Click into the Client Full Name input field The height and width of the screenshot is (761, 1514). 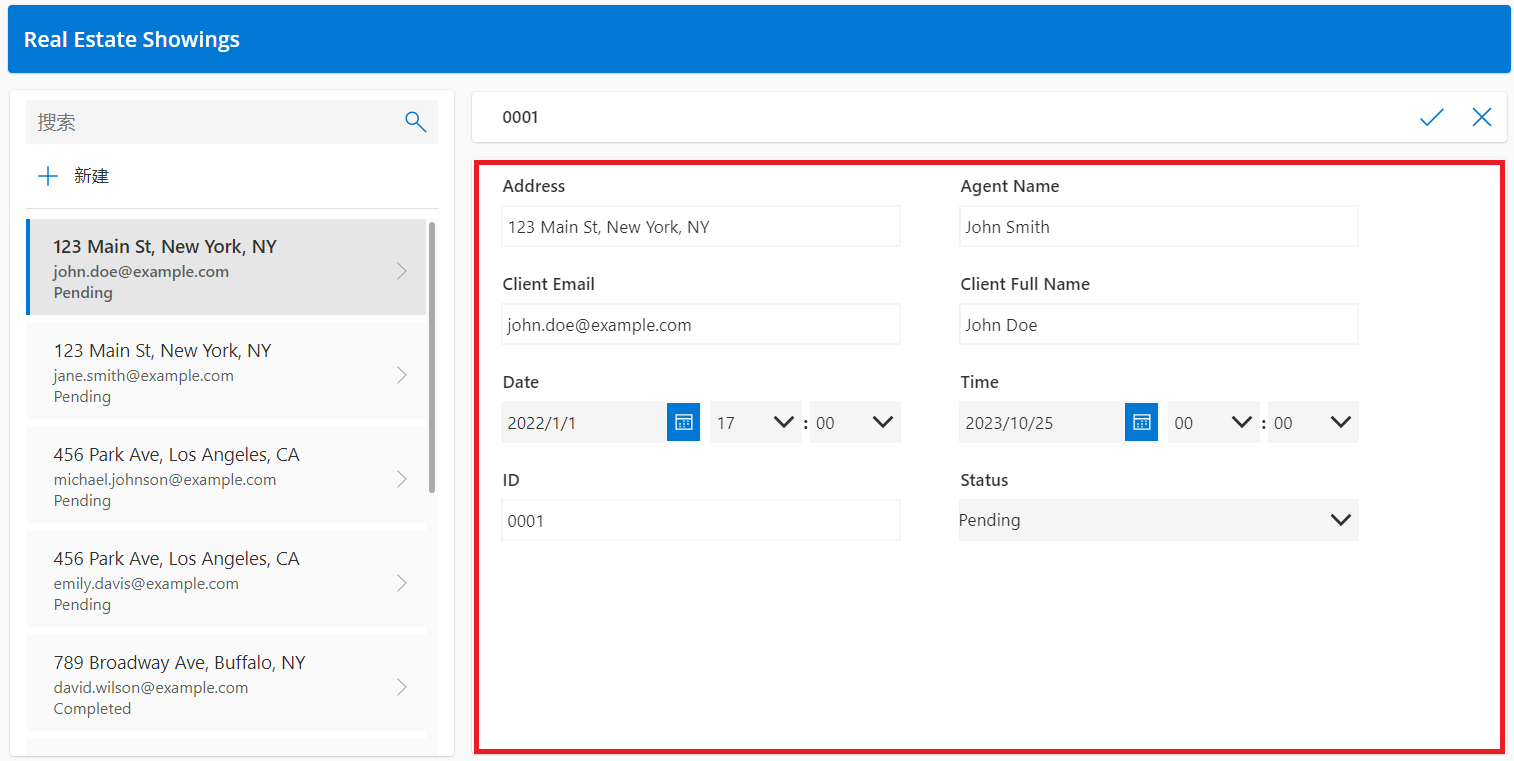[1159, 324]
